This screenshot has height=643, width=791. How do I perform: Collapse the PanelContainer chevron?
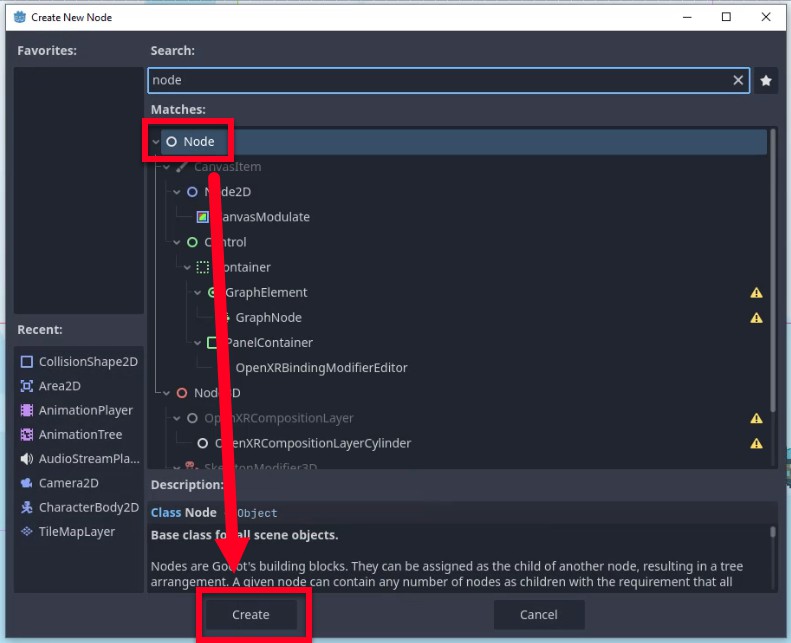pyautogui.click(x=197, y=343)
